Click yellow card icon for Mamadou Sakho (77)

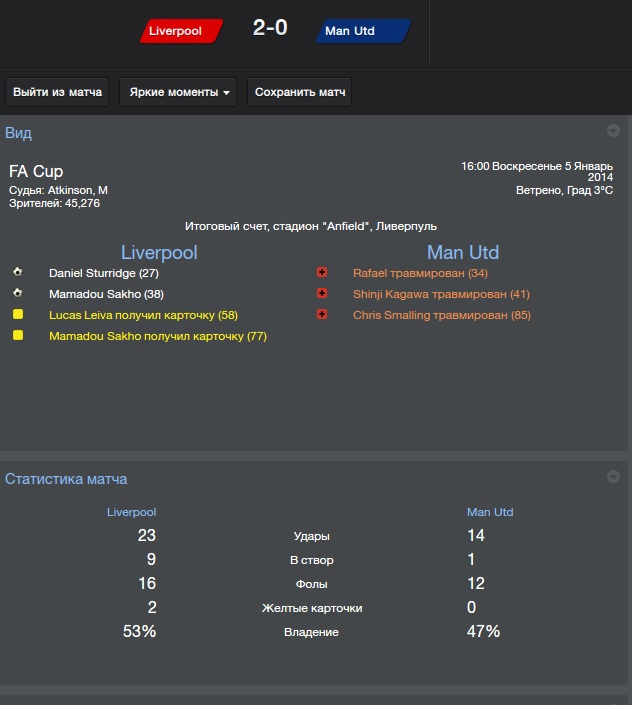click(18, 335)
